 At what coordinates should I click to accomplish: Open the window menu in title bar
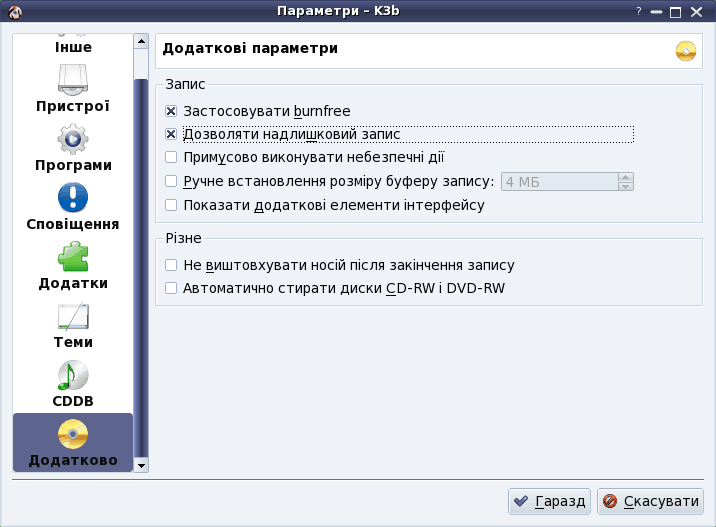coord(12,11)
